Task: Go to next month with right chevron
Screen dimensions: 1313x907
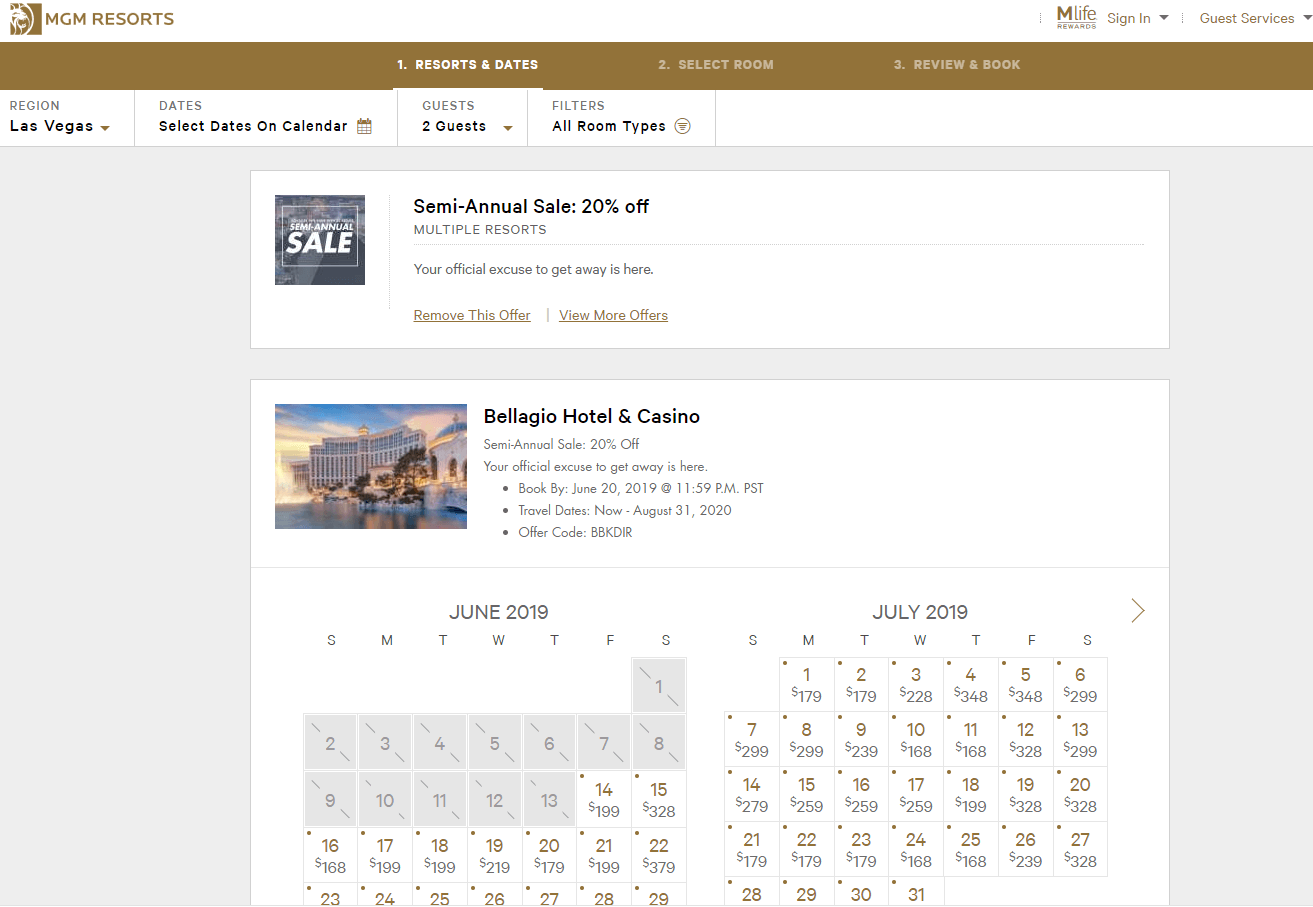Action: (x=1138, y=610)
